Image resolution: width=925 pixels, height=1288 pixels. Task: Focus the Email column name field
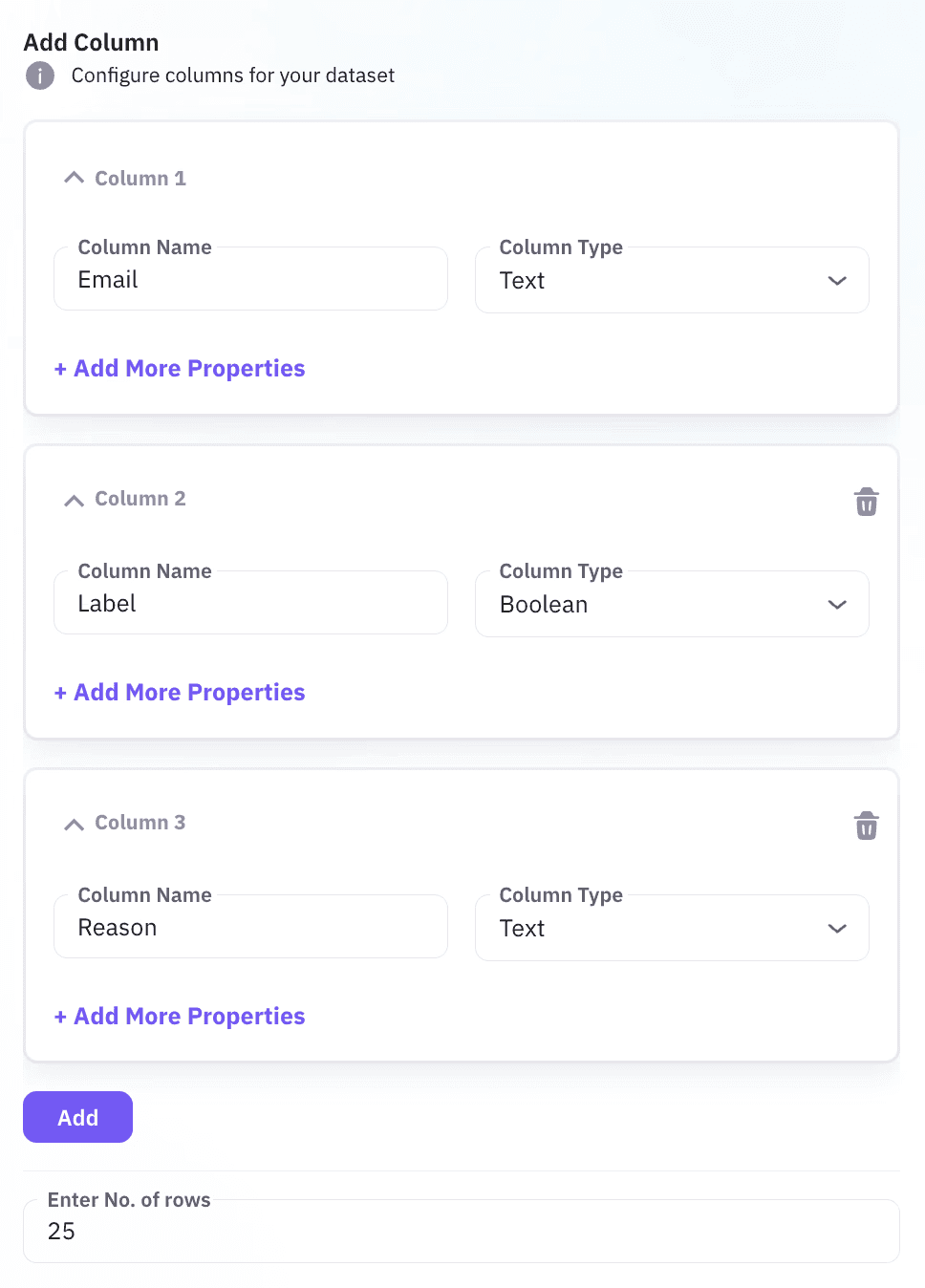pos(250,279)
